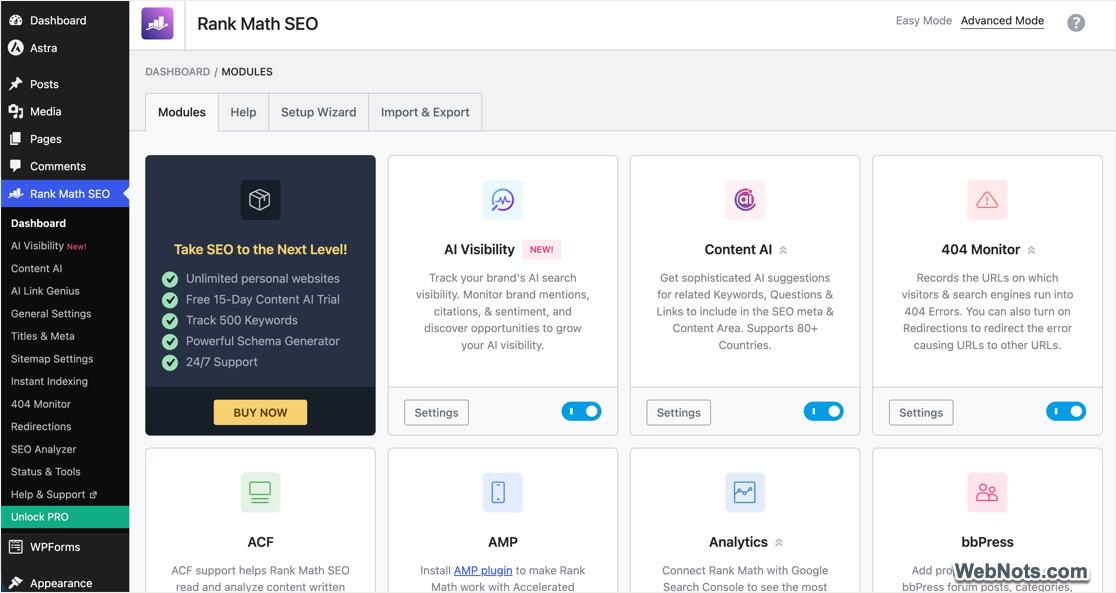Open Redirections submenu item
Screen dimensions: 1116x593
41,426
